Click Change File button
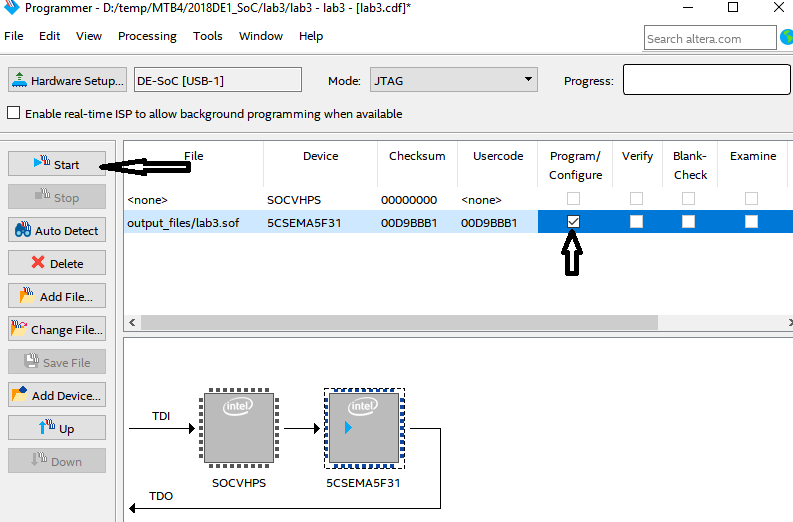The width and height of the screenshot is (793, 522). 56,330
